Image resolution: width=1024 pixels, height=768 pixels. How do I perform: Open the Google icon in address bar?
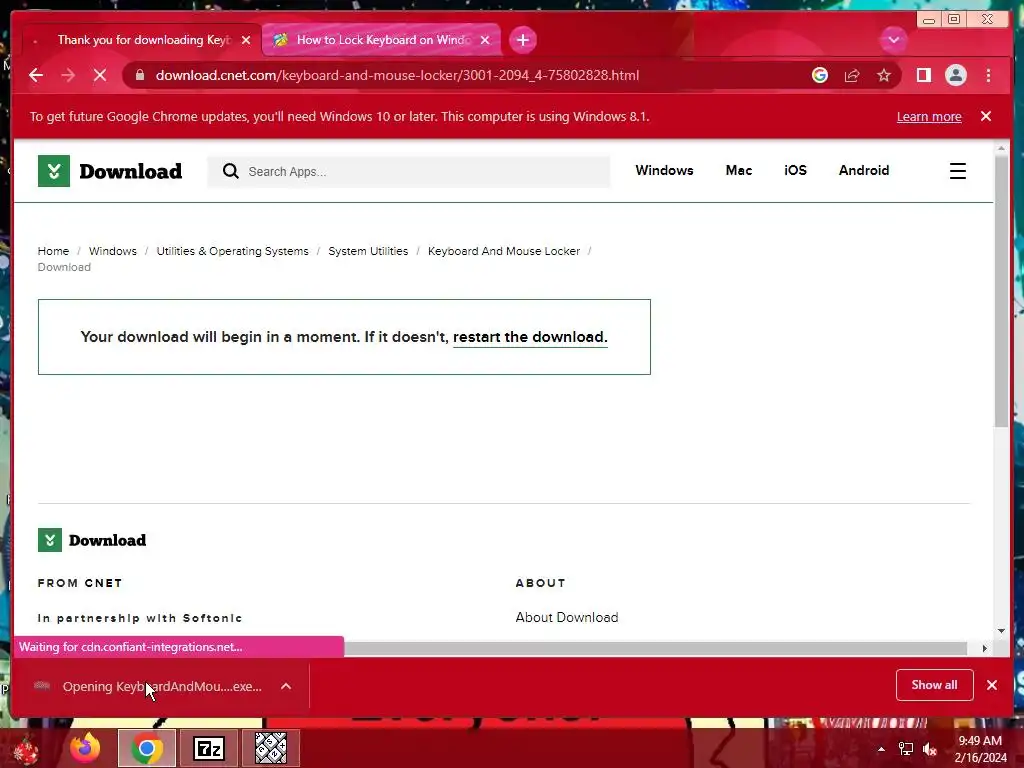click(820, 75)
